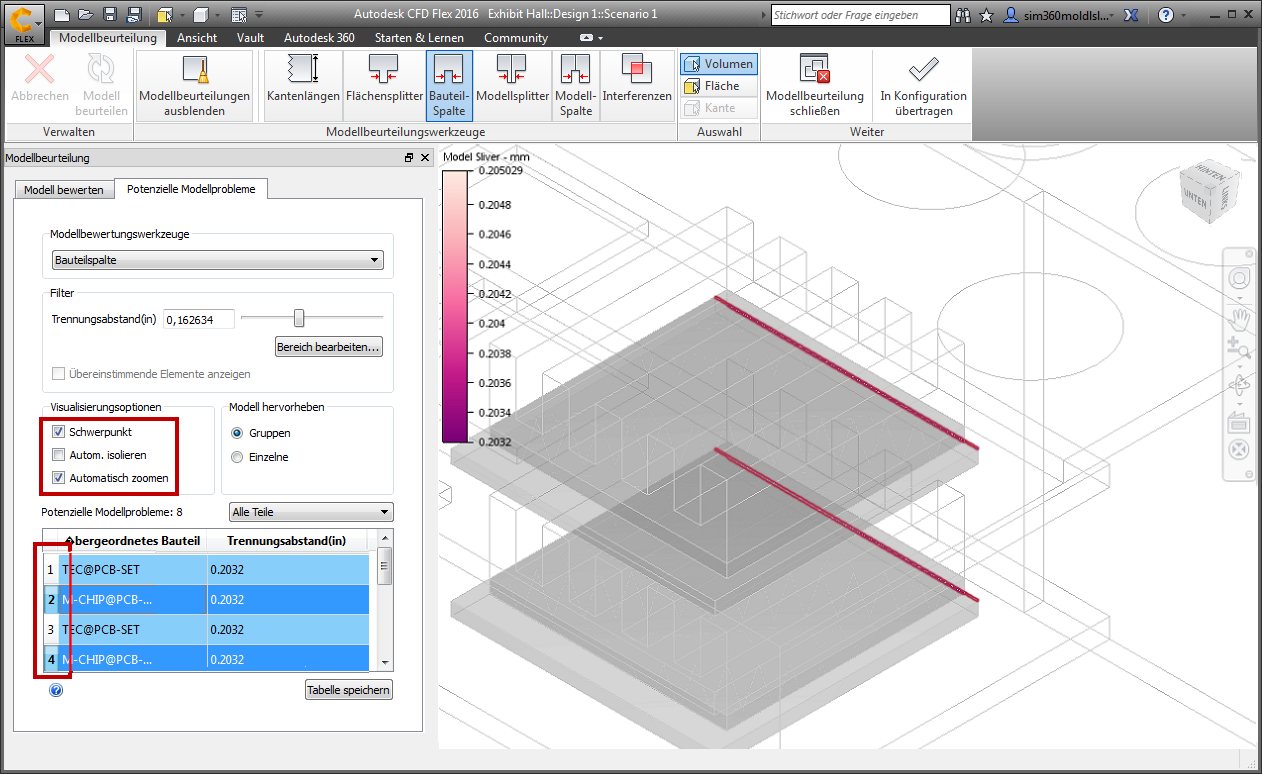The height and width of the screenshot is (774, 1262).
Task: Toggle Fläche selection mode
Action: (718, 86)
